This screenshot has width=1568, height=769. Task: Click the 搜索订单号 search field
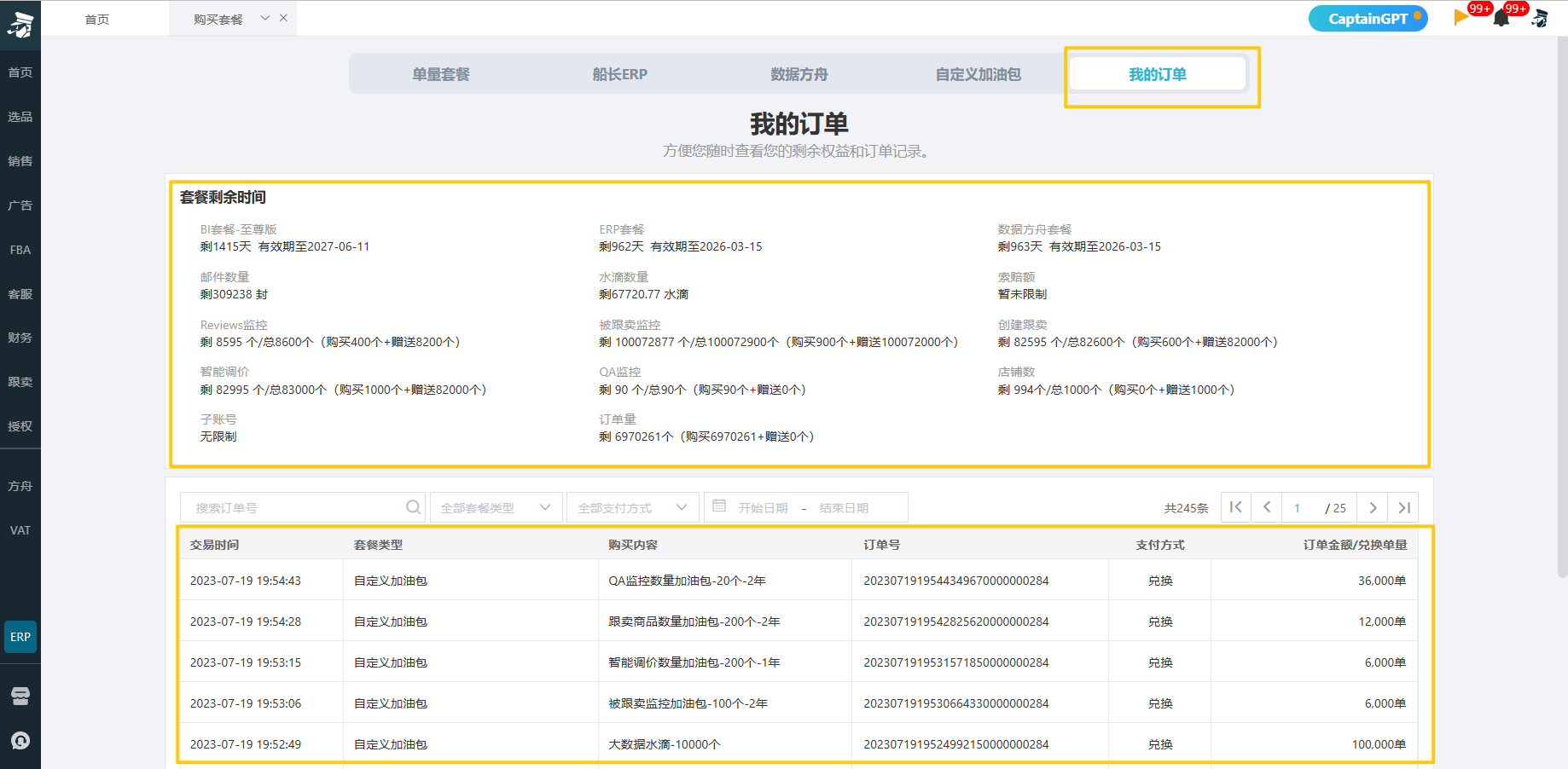click(x=303, y=507)
